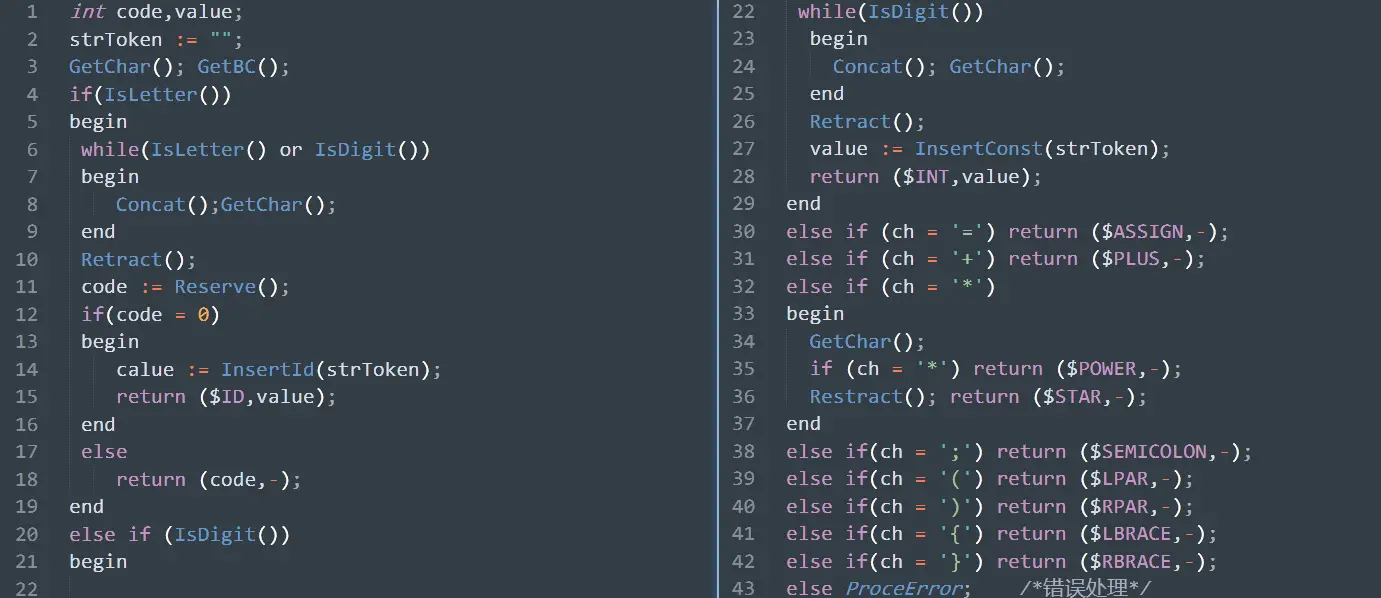
Task: Click 'else if (IsDigit())' on line 20
Action: [180, 535]
